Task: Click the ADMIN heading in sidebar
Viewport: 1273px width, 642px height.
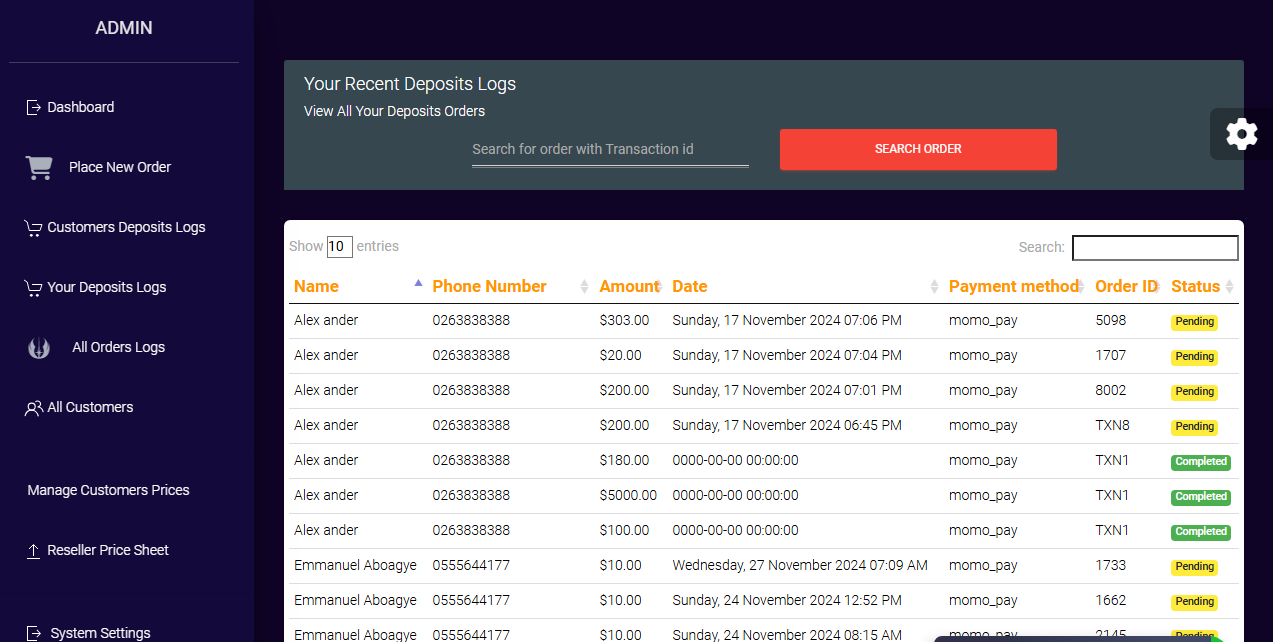Action: (x=124, y=28)
